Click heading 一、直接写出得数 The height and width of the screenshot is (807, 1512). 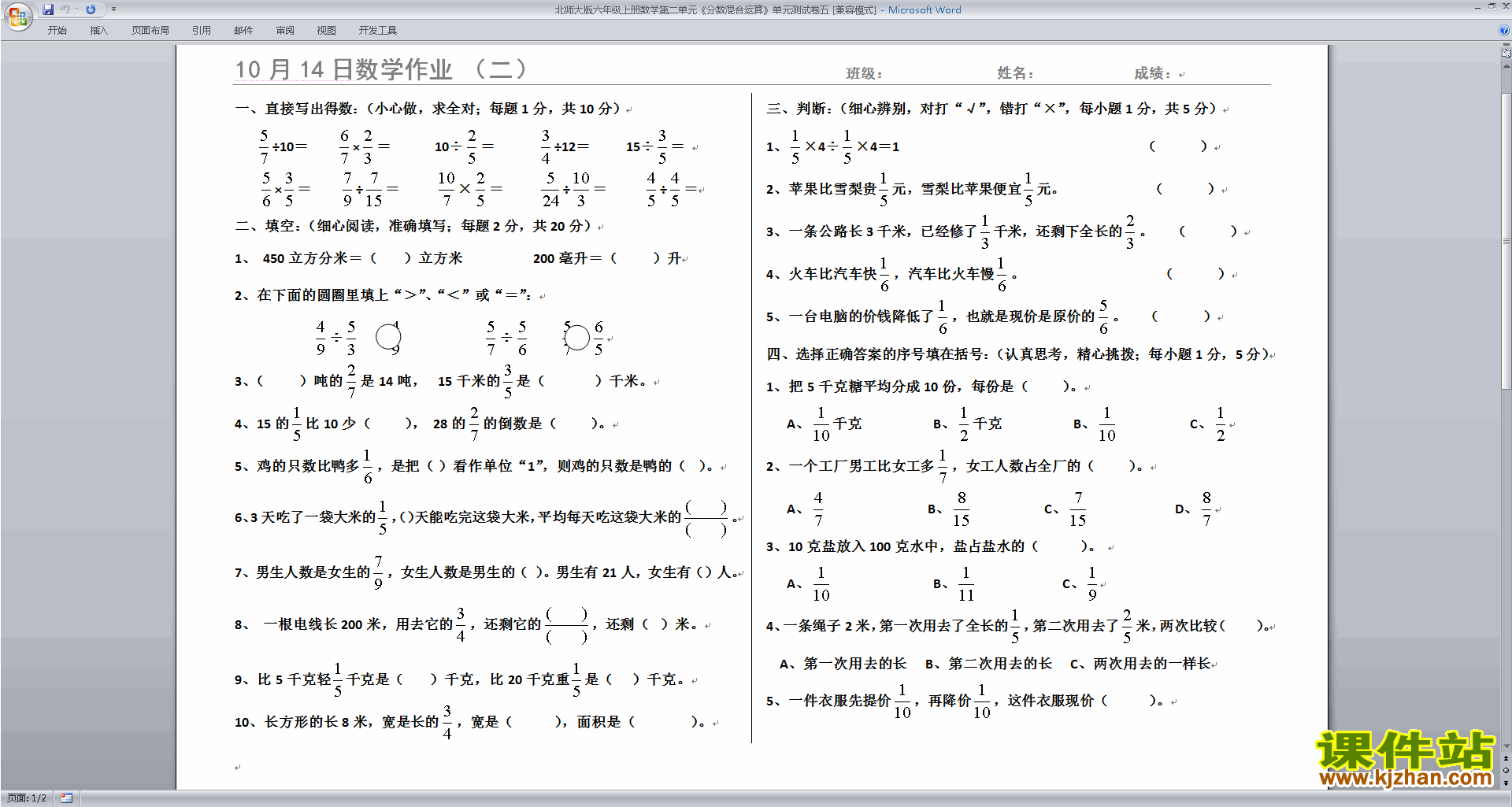pos(429,109)
